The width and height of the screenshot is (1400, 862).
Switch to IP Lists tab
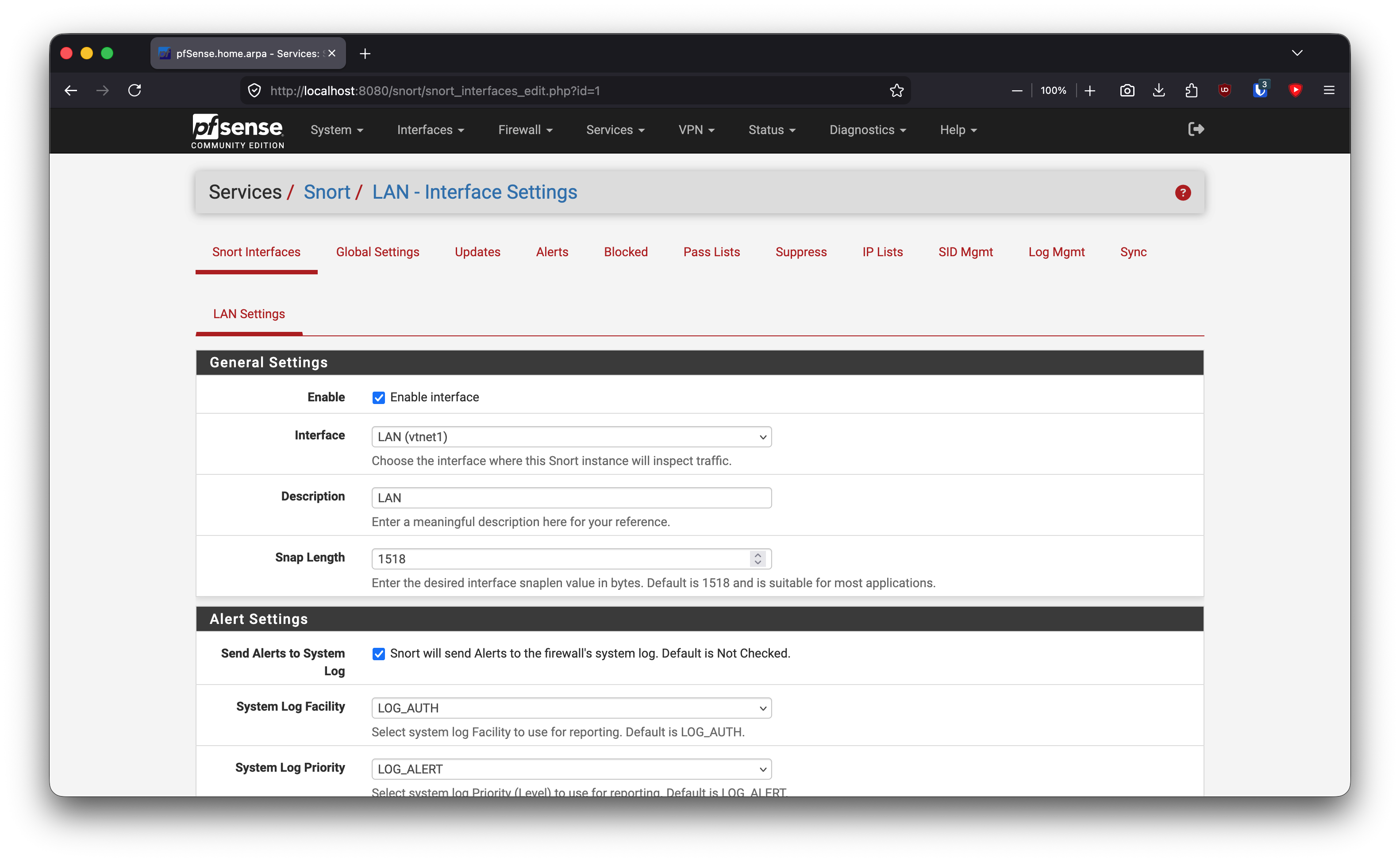tap(882, 253)
